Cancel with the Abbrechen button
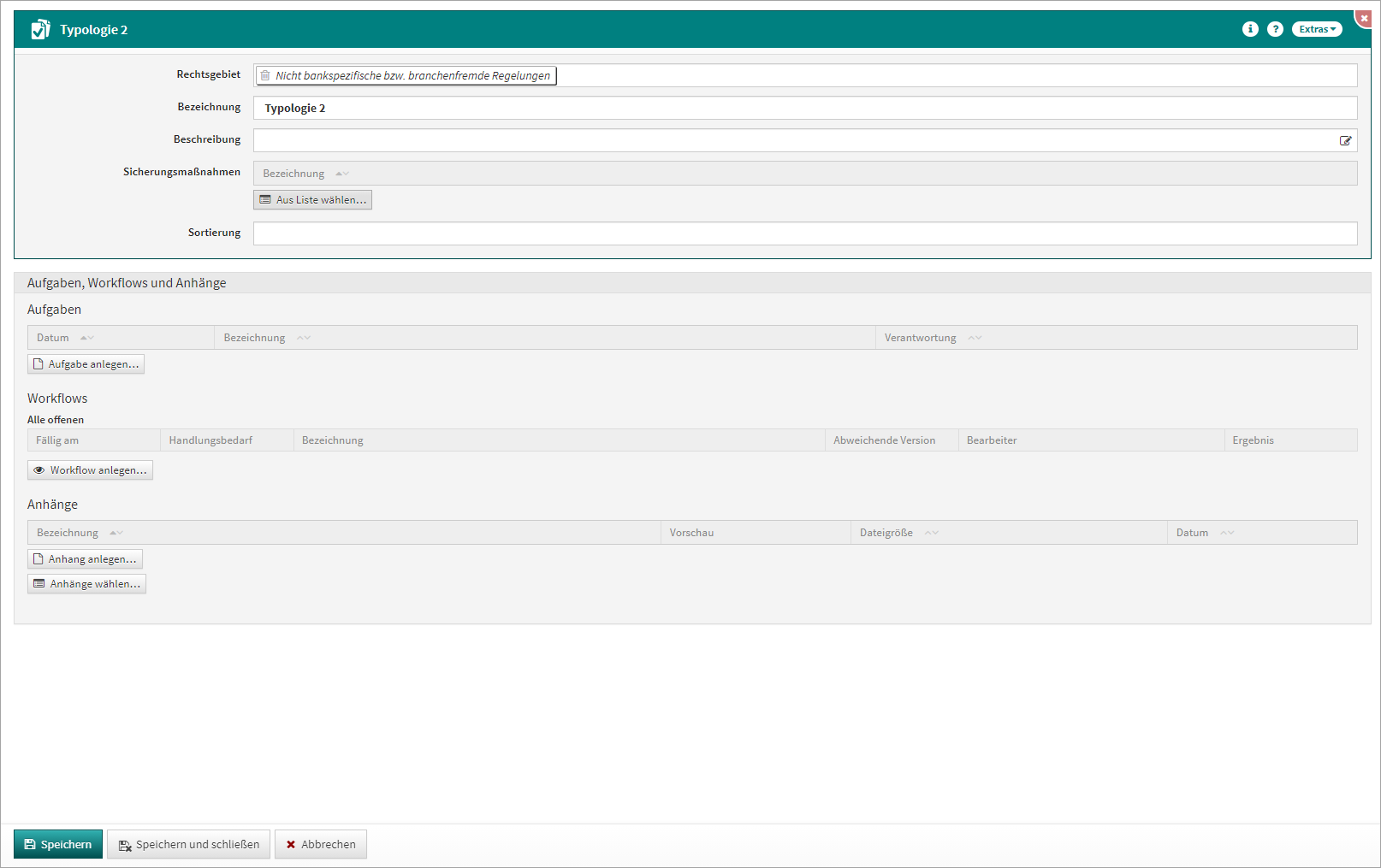The width and height of the screenshot is (1381, 868). pyautogui.click(x=320, y=844)
